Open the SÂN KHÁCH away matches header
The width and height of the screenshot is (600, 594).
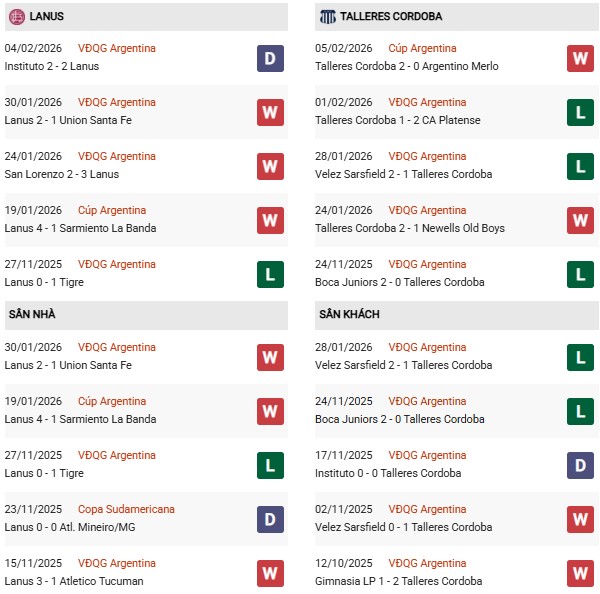pyautogui.click(x=456, y=315)
